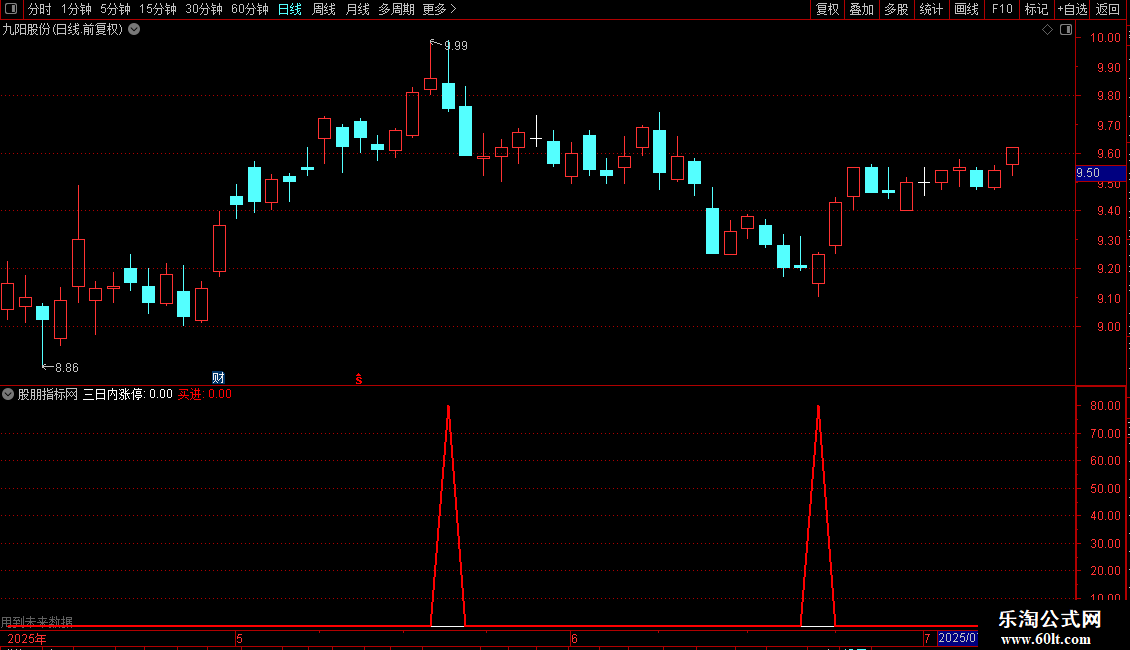1130x650 pixels.
Task: Click the 股朋指标网 indicator name
Action: point(48,394)
